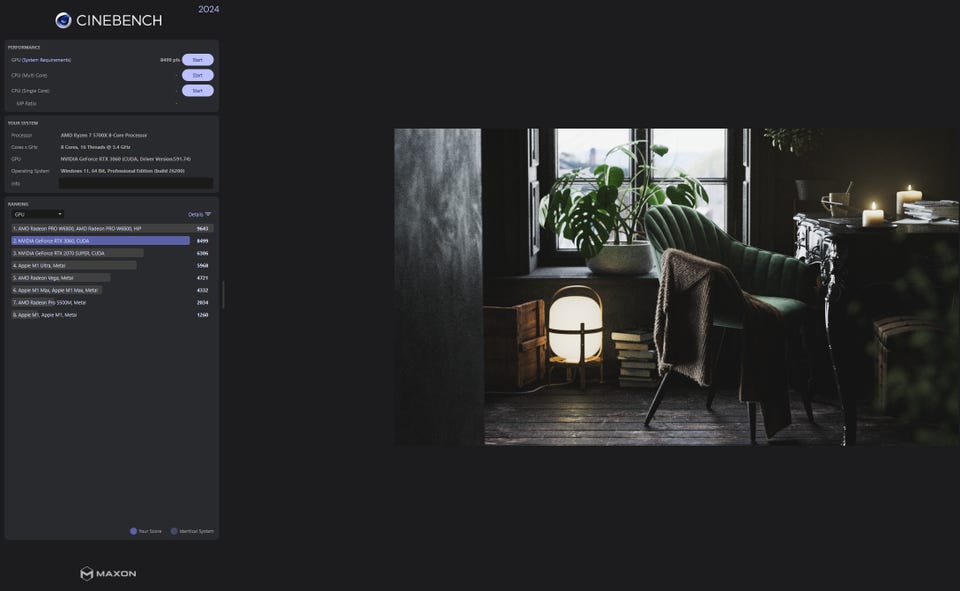The height and width of the screenshot is (591, 960).
Task: Select the Apple M1 Ultra, Metal row
Action: (112, 265)
